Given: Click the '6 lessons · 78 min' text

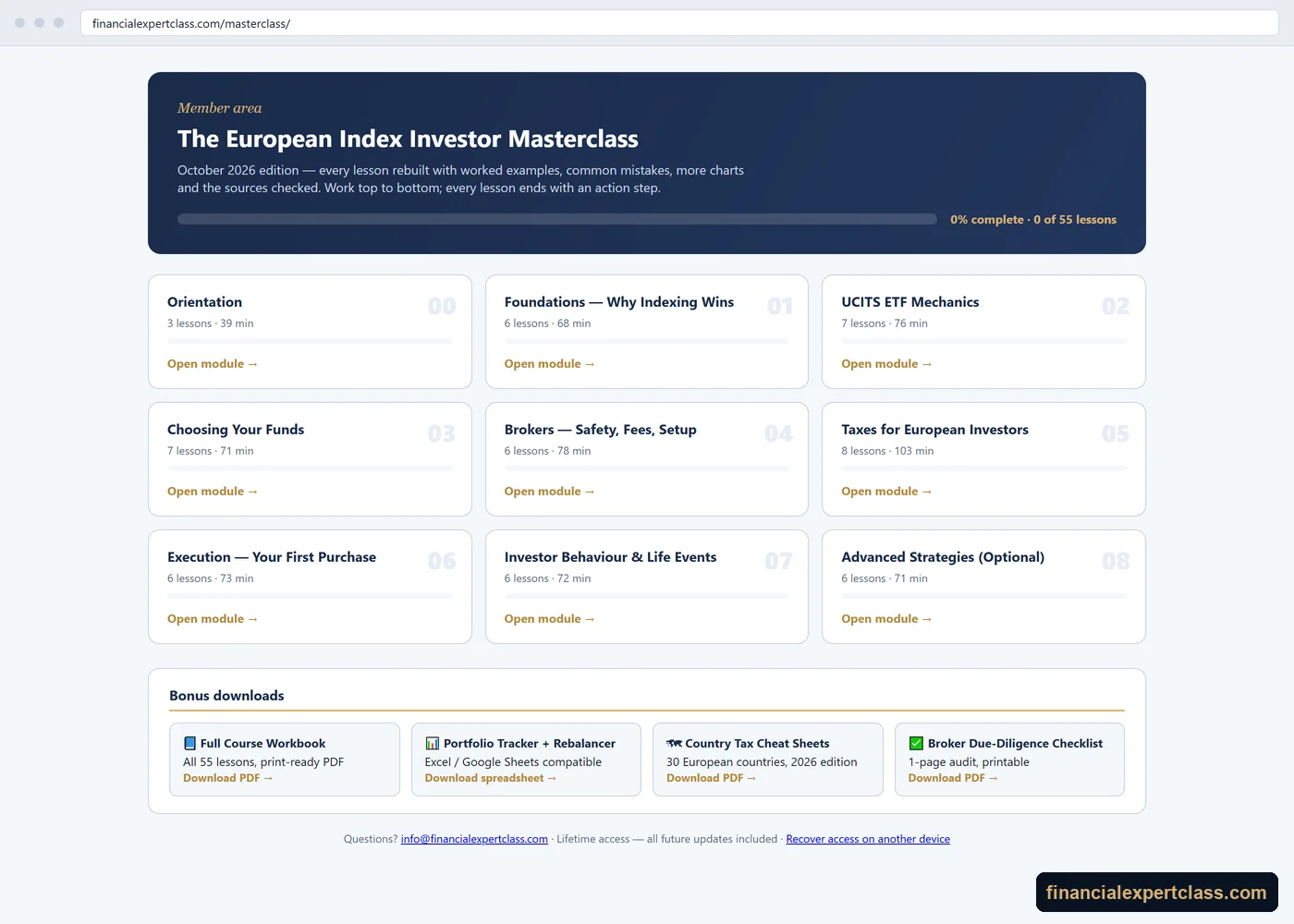Looking at the screenshot, I should coord(547,451).
